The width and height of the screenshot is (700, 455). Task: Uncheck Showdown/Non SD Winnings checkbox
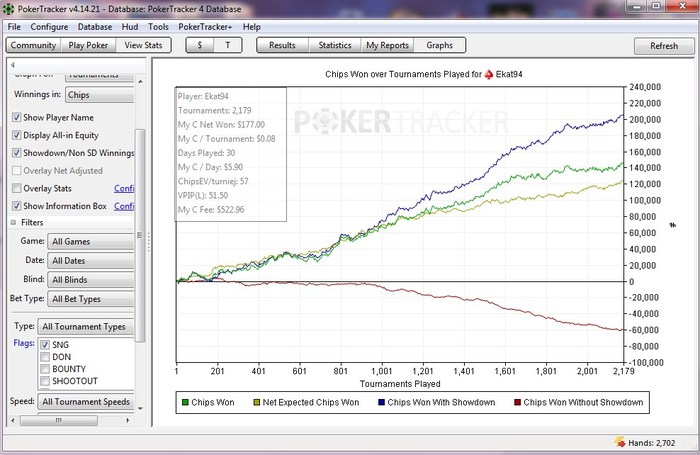click(17, 153)
